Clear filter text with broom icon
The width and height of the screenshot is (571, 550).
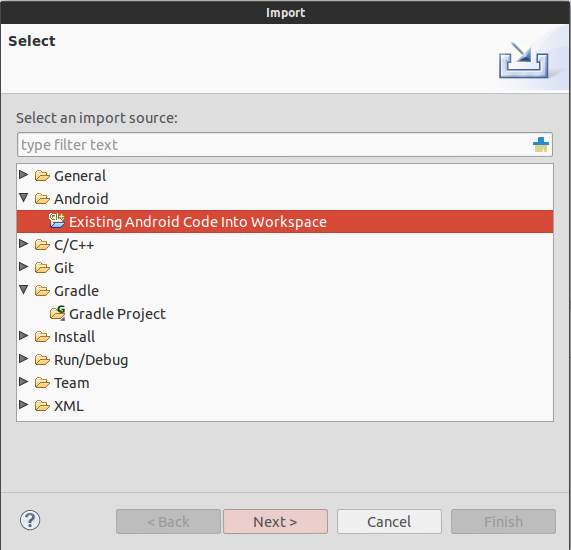tap(540, 145)
